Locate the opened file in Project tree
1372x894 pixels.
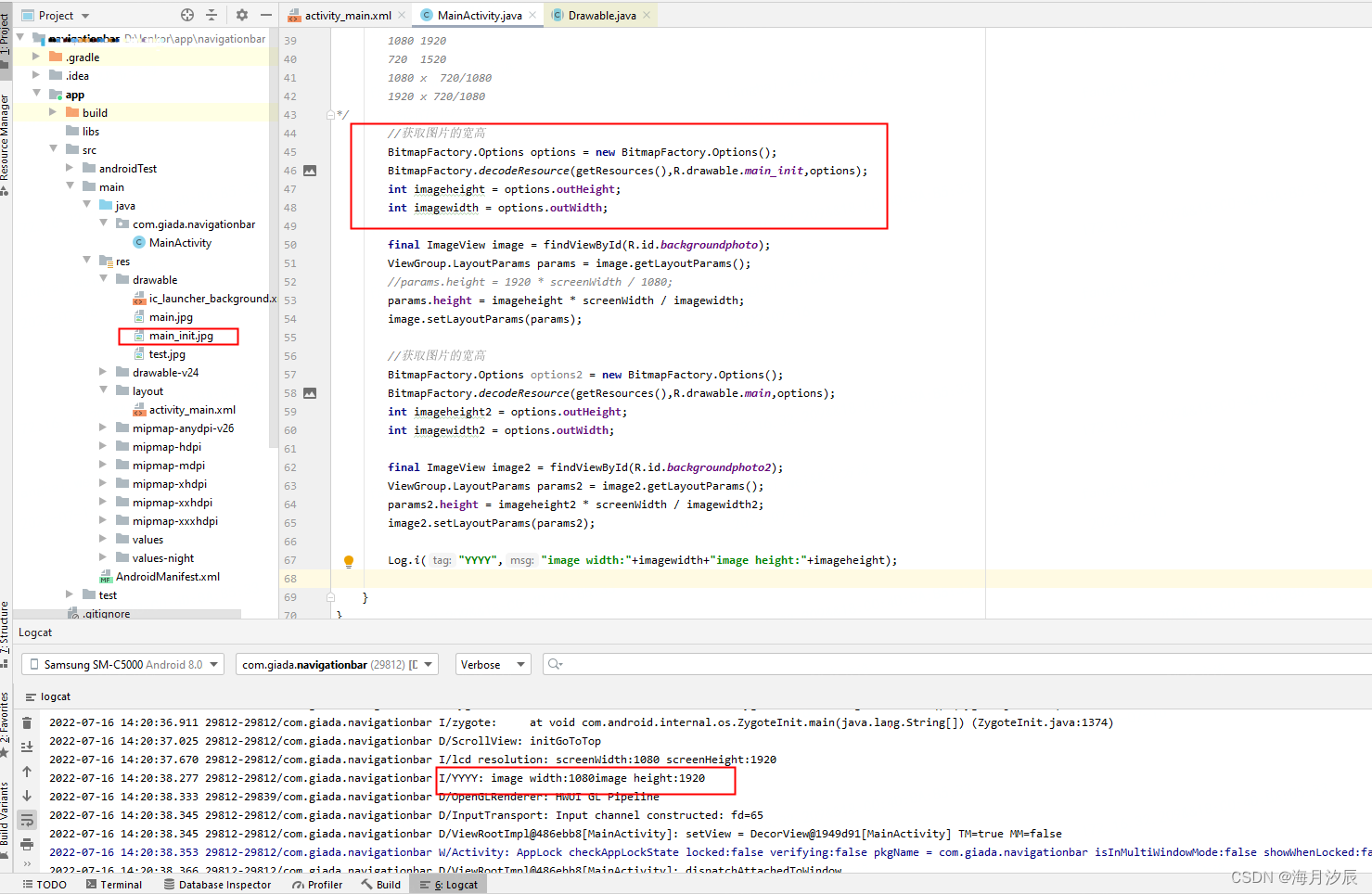tap(187, 15)
